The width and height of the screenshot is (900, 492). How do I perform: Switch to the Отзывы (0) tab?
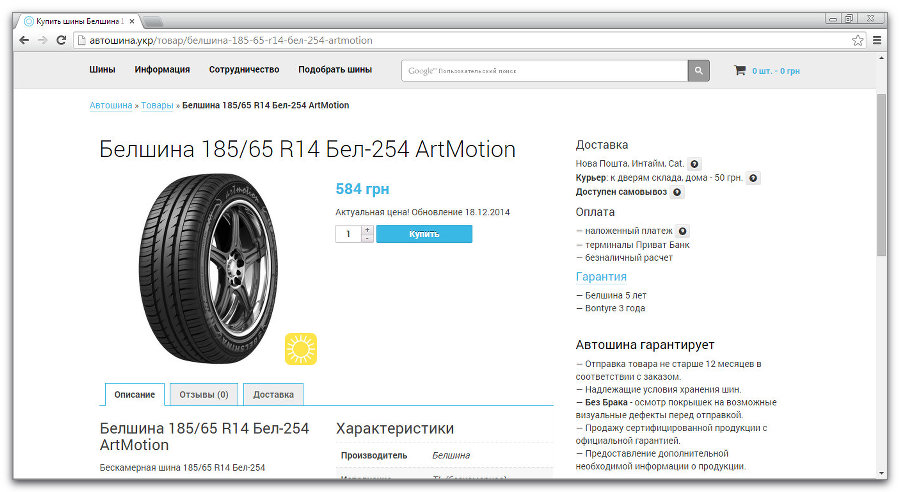click(x=204, y=394)
